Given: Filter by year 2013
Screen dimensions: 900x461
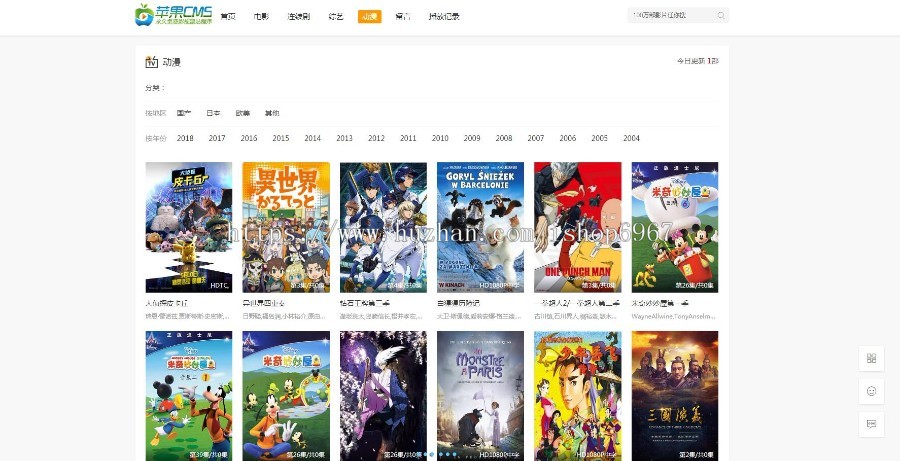Looking at the screenshot, I should (x=344, y=138).
